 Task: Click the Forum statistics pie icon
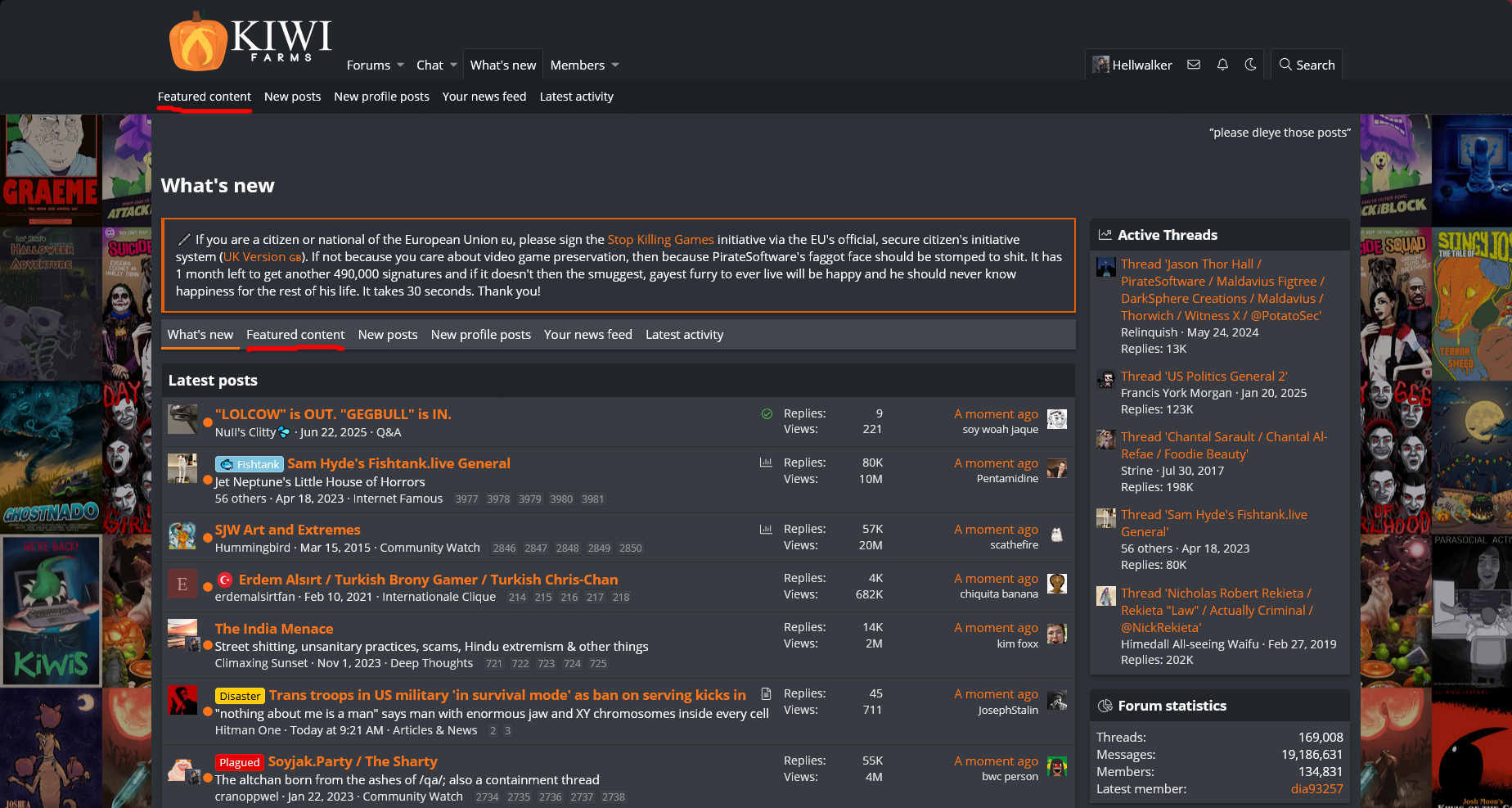[1105, 706]
